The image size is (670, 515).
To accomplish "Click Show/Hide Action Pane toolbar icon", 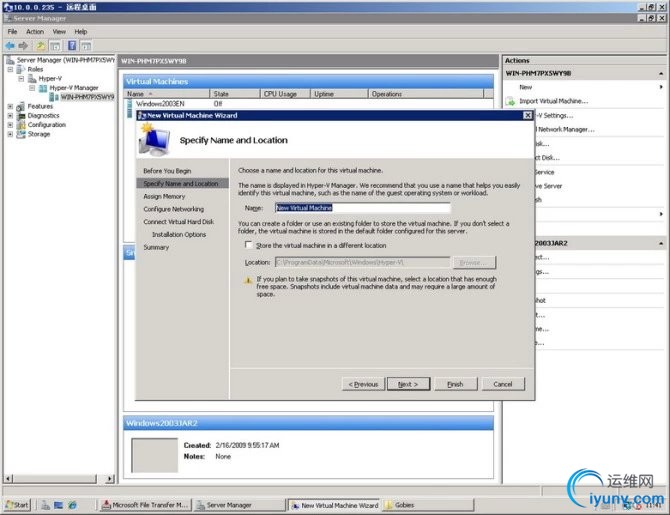I will pos(86,46).
